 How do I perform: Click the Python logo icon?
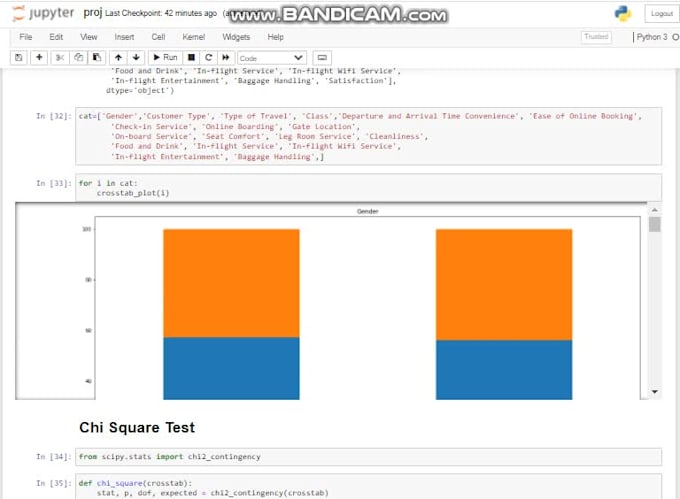point(623,13)
